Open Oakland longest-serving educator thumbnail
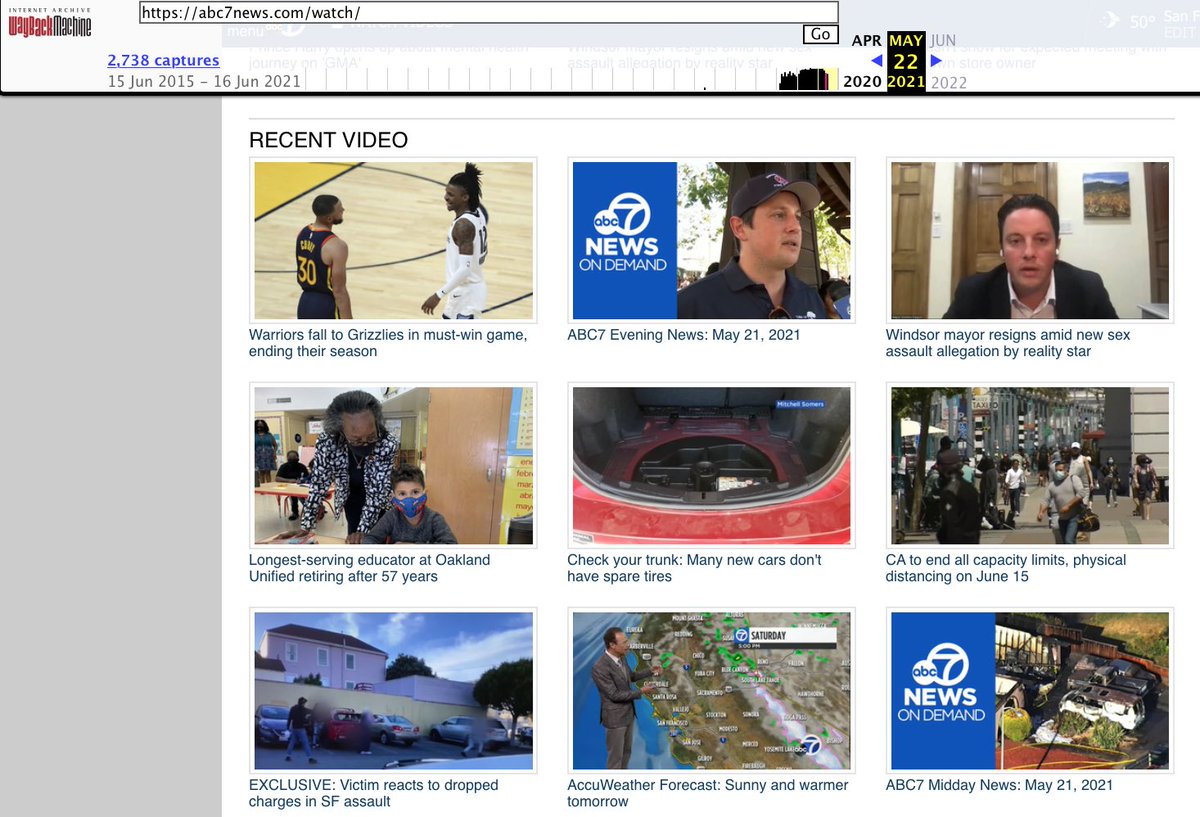Image resolution: width=1200 pixels, height=817 pixels. (x=393, y=465)
